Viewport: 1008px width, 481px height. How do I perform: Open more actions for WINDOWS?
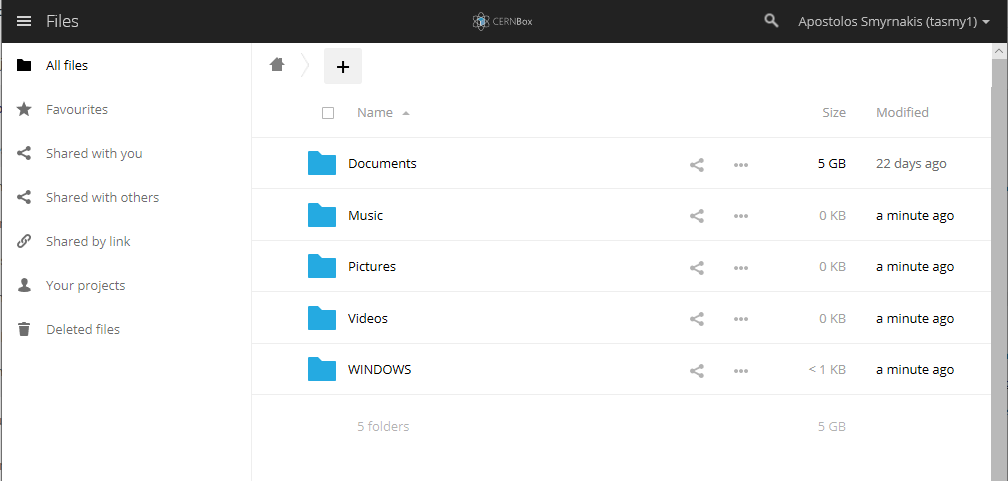tap(741, 370)
